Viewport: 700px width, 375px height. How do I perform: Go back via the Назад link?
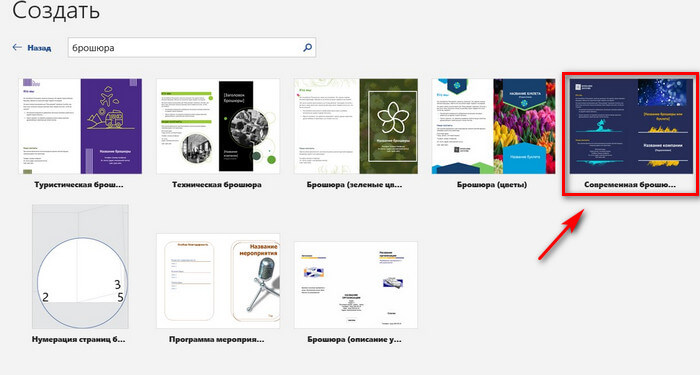(39, 48)
